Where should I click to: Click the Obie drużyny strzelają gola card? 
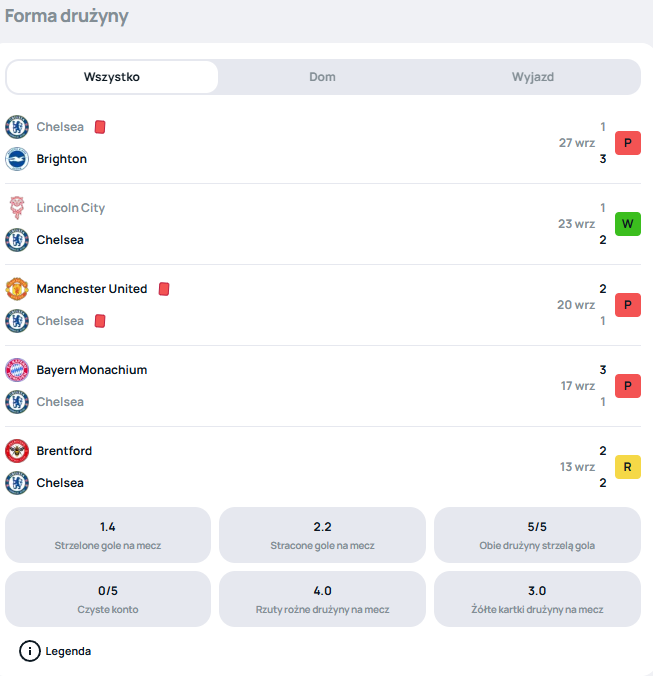(537, 535)
